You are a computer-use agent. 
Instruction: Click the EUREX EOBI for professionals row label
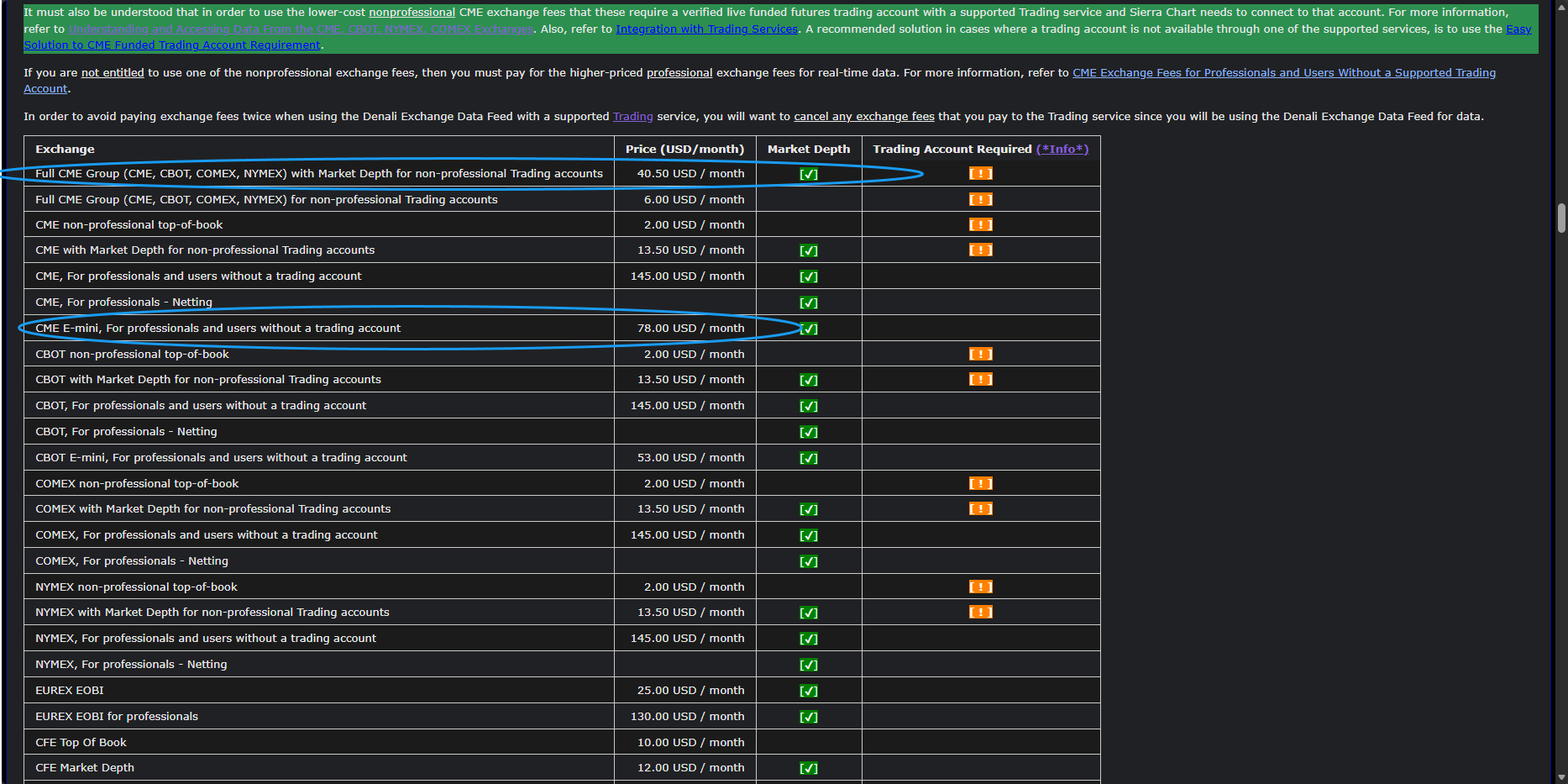(117, 717)
